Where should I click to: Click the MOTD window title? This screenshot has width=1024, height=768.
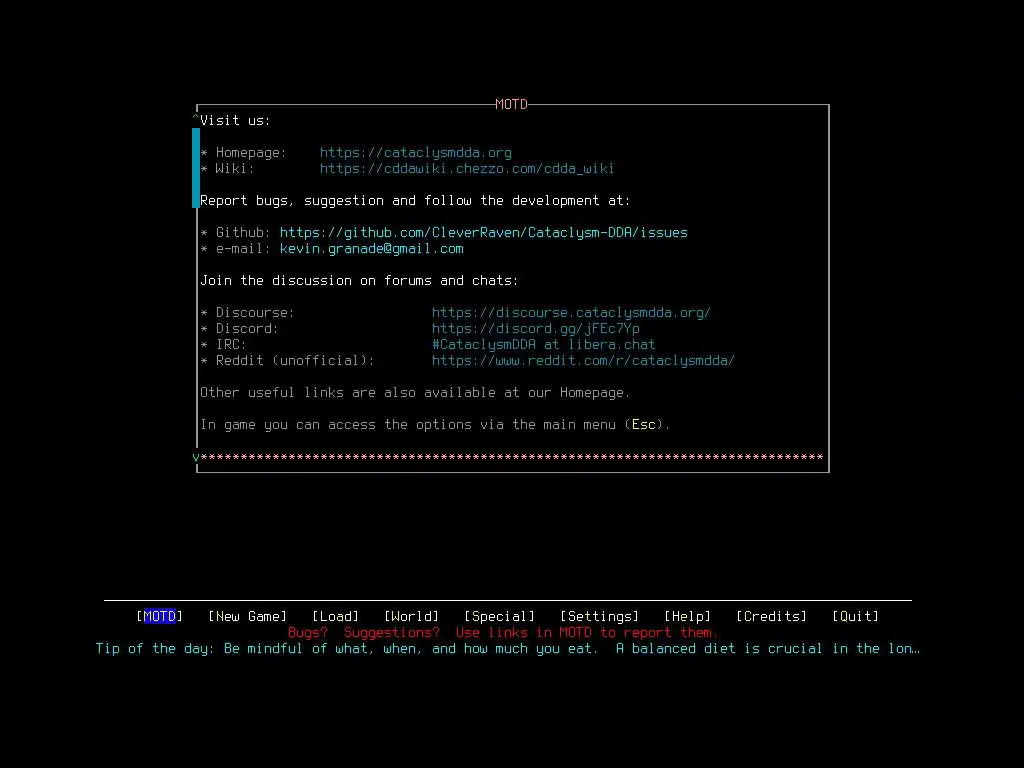[x=511, y=104]
